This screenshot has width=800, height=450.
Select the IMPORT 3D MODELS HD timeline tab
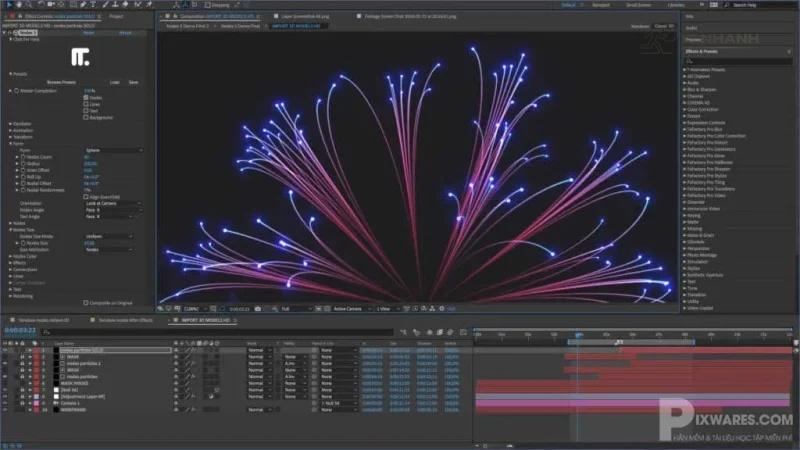click(206, 320)
